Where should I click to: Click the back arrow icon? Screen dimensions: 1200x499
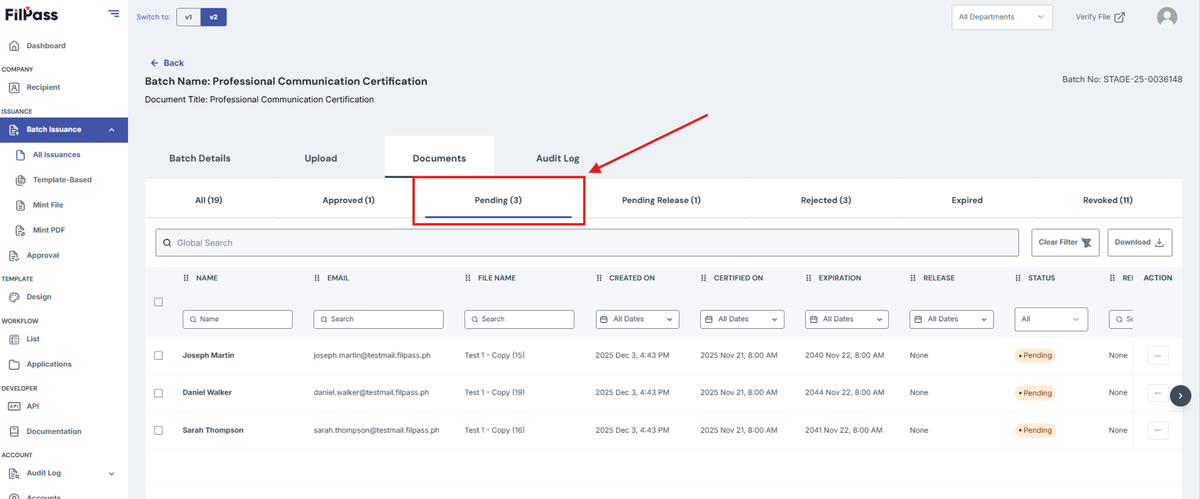pyautogui.click(x=155, y=63)
